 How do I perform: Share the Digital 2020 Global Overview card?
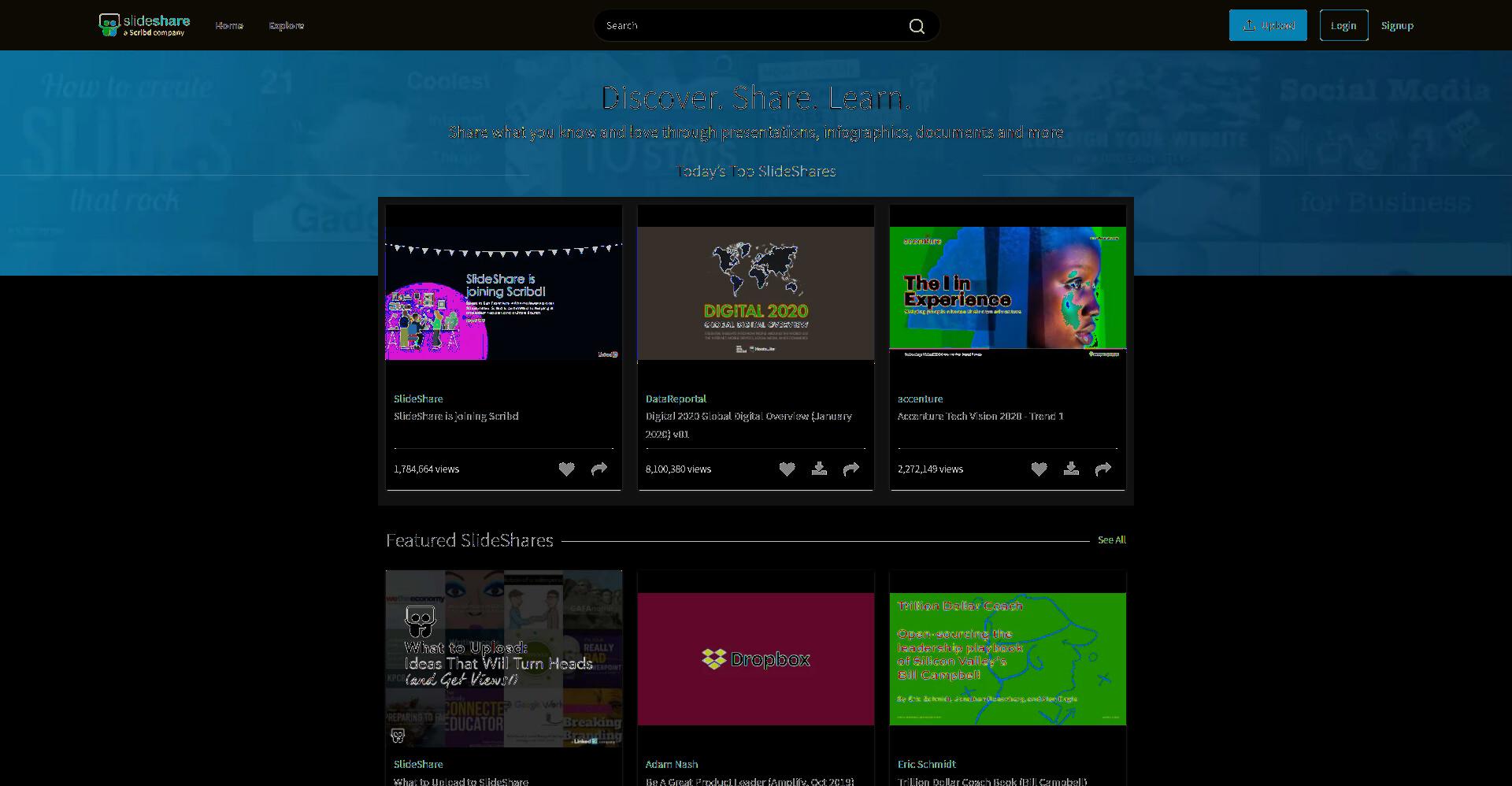851,469
